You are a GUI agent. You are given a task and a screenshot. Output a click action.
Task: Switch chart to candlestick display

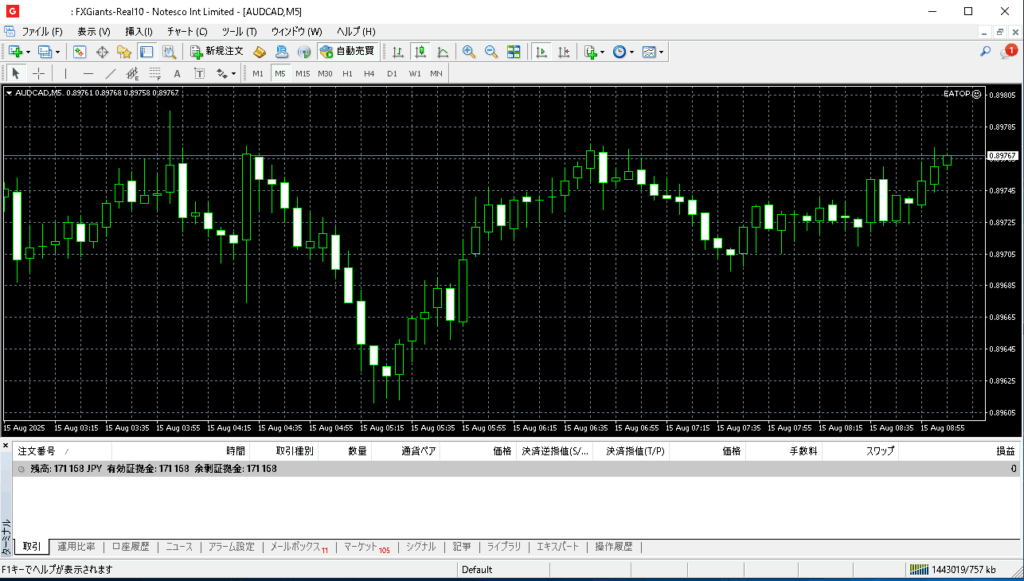point(421,51)
